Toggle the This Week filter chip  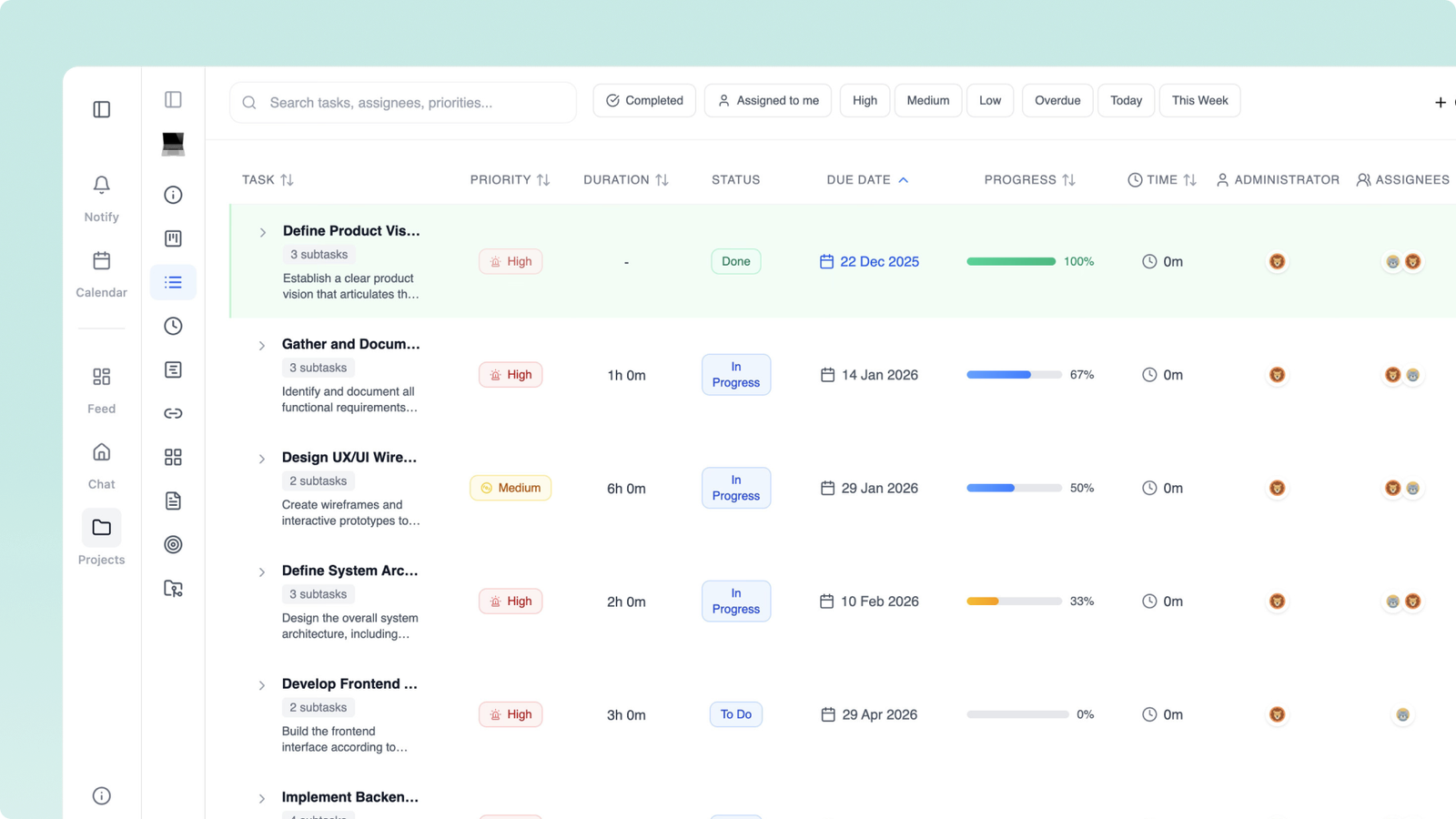[x=1199, y=100]
